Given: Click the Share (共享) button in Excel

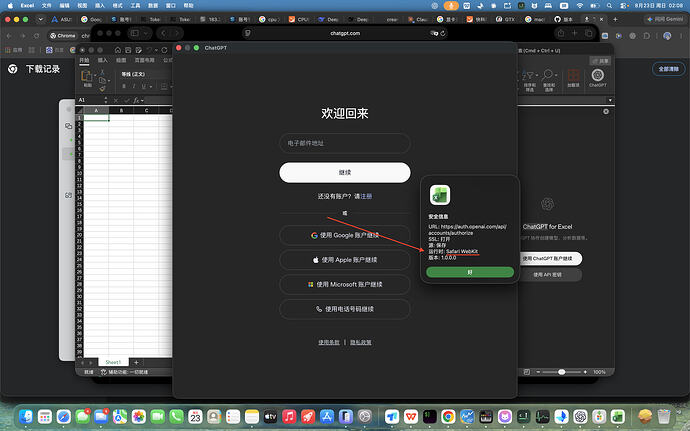Looking at the screenshot, I should point(600,61).
